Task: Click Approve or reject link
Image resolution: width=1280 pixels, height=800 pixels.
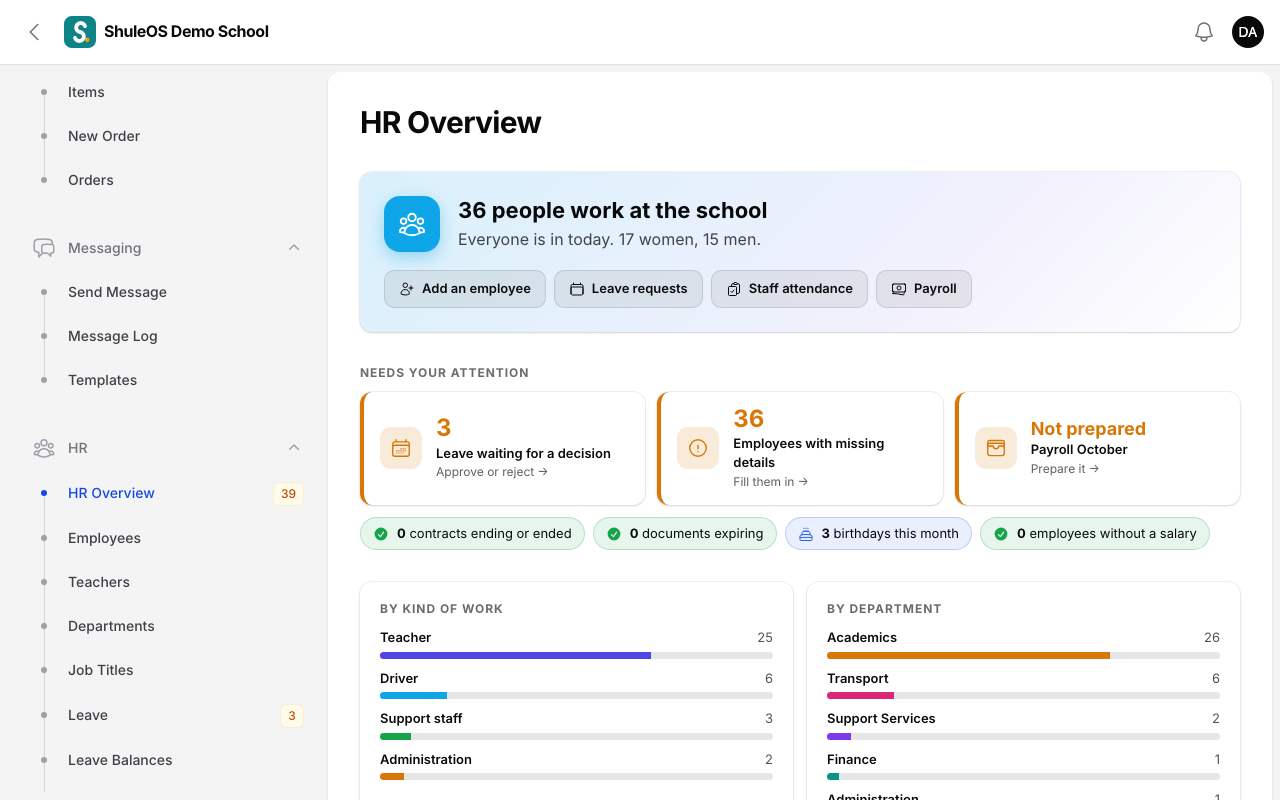Action: coord(492,472)
